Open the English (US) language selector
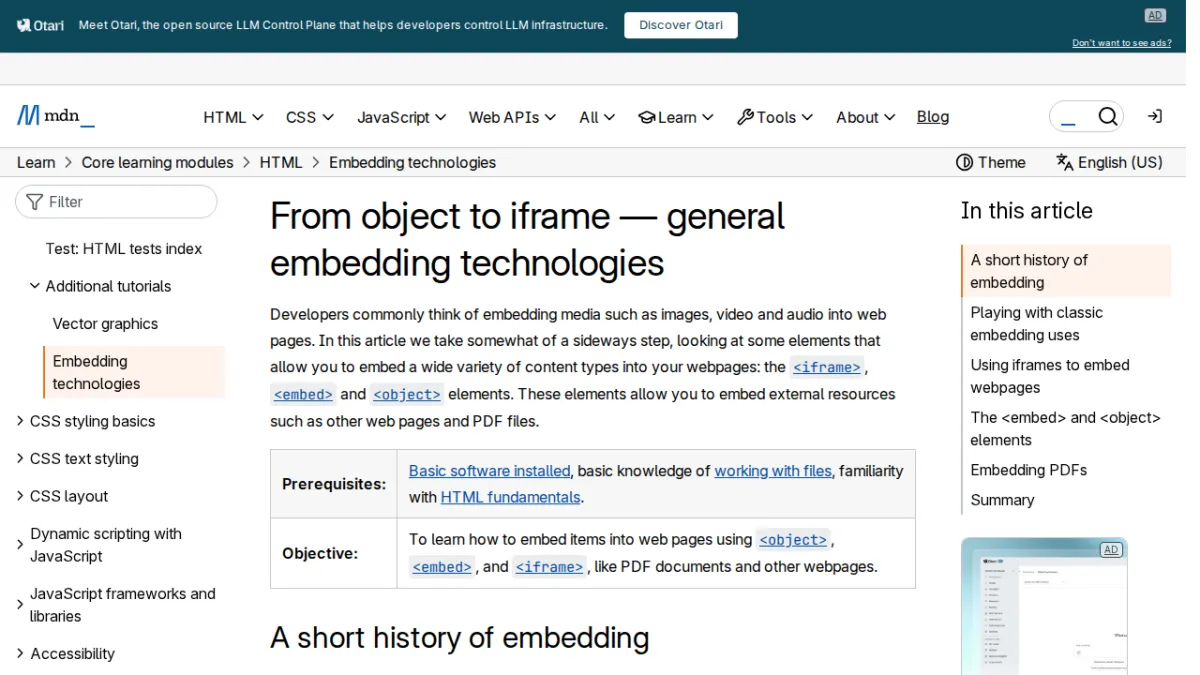 (x=1109, y=162)
